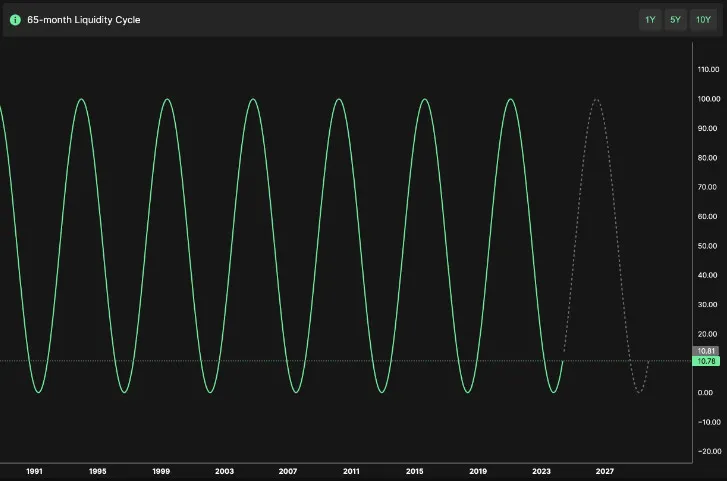Click the 2027 label on time axis
The image size is (727, 481).
605,470
